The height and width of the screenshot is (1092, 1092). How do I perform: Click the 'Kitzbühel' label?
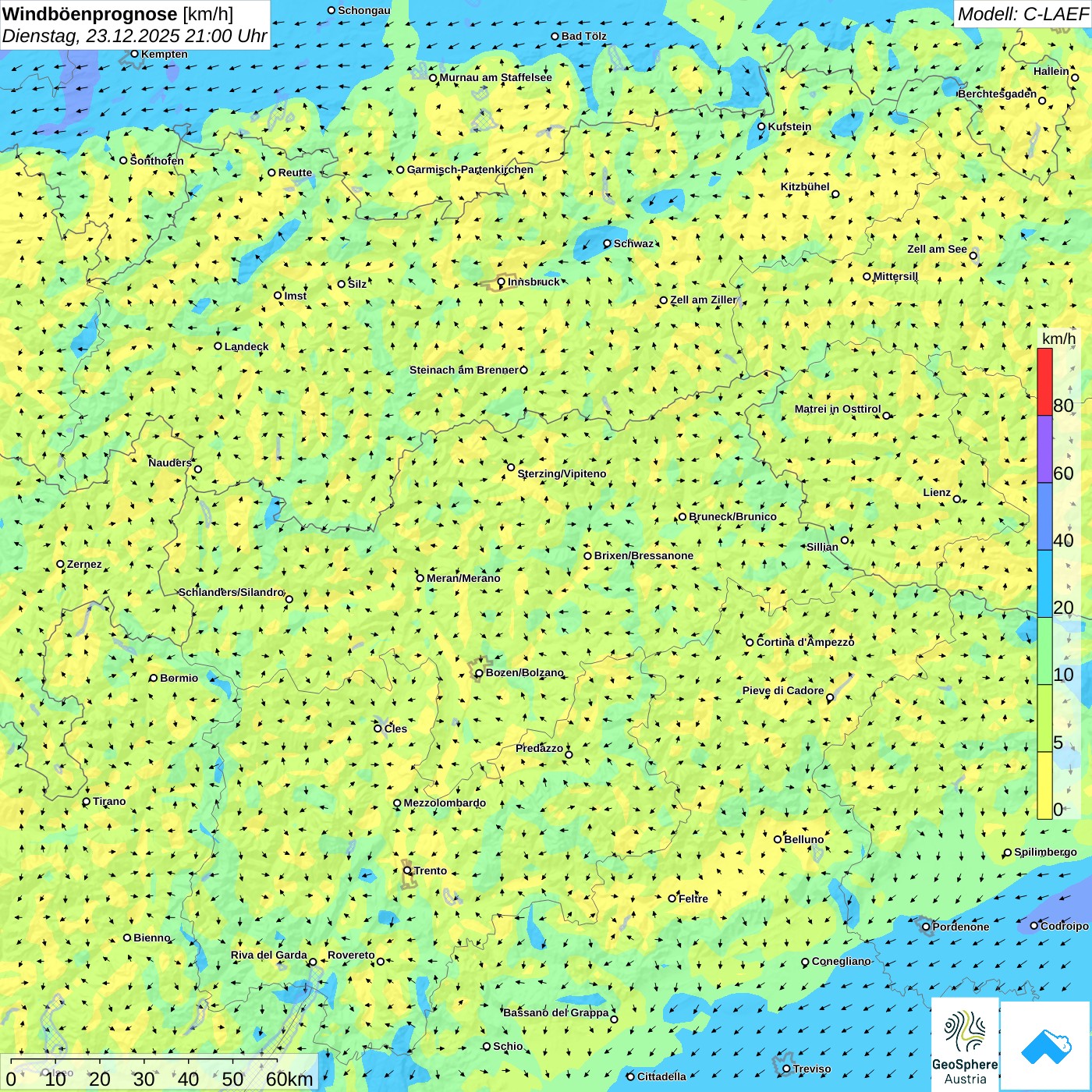tap(805, 186)
